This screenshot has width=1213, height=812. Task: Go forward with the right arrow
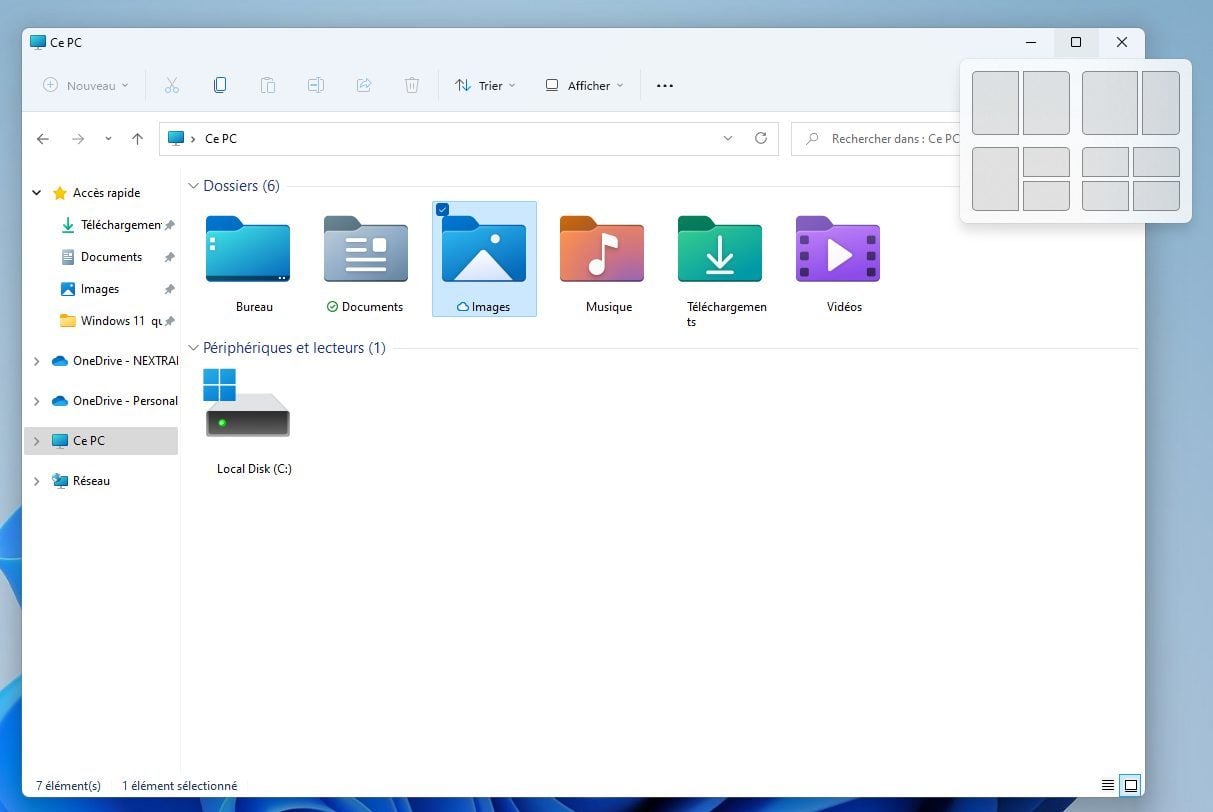(x=78, y=139)
